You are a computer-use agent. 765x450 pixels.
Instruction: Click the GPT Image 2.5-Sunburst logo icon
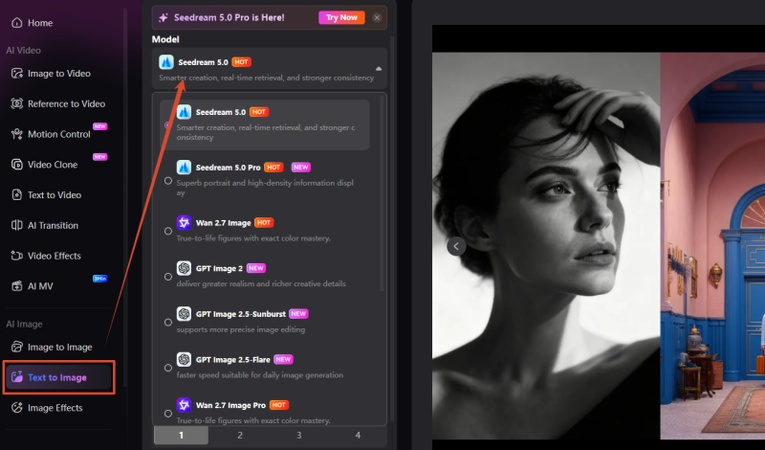[x=184, y=313]
